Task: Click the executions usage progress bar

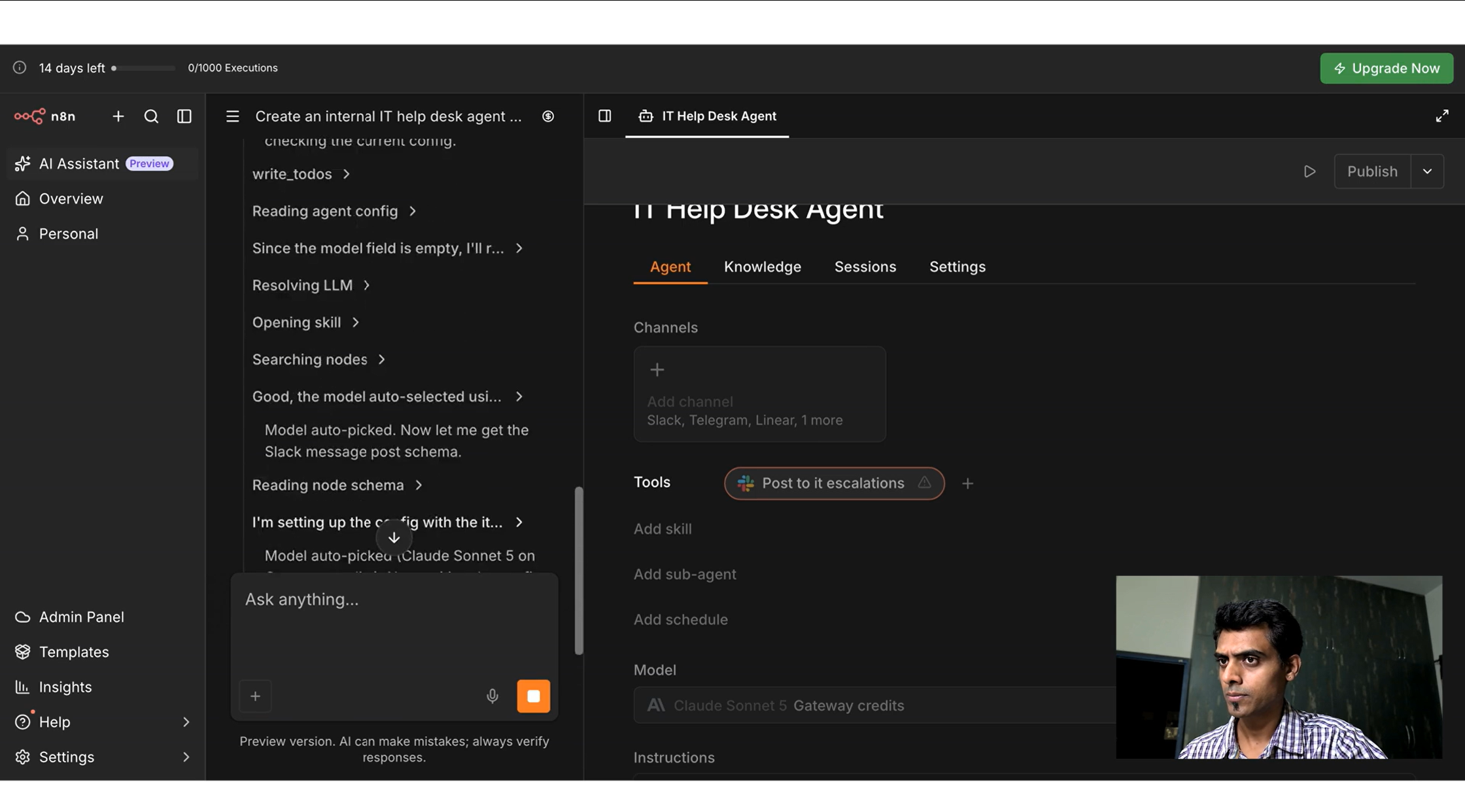Action: point(143,68)
